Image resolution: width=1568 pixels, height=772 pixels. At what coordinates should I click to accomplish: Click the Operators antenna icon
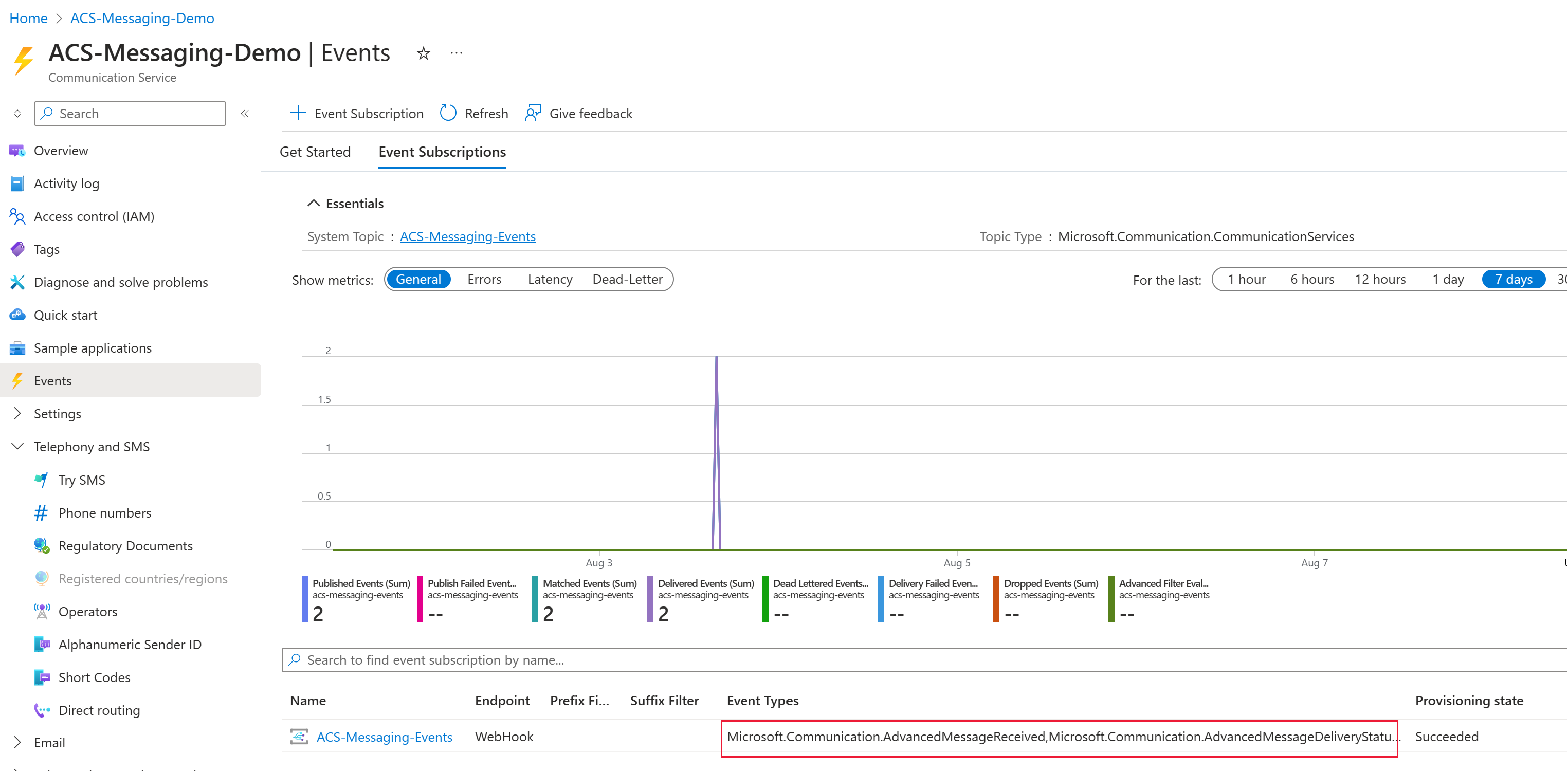[42, 611]
